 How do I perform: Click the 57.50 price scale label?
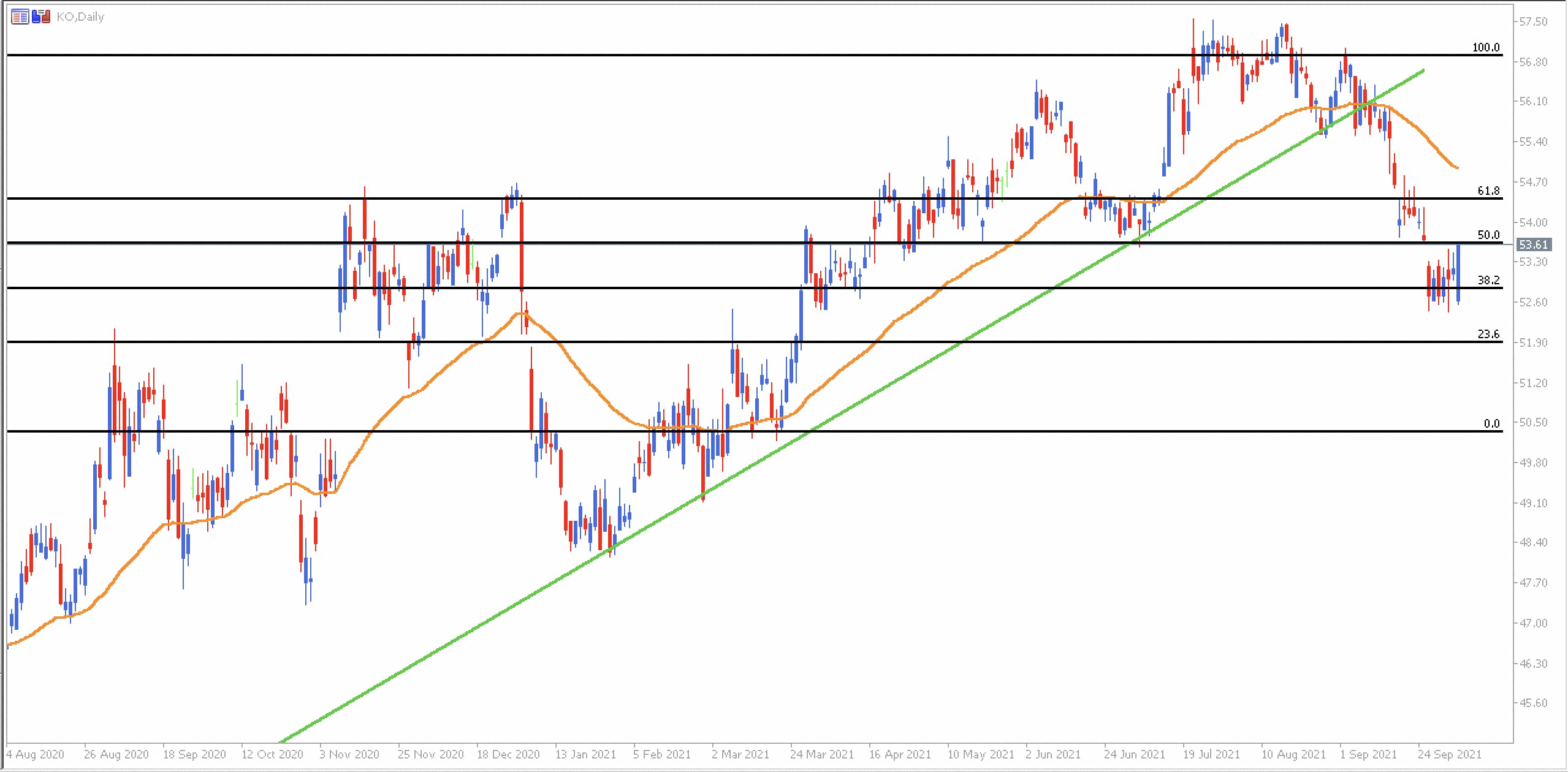[x=1533, y=21]
